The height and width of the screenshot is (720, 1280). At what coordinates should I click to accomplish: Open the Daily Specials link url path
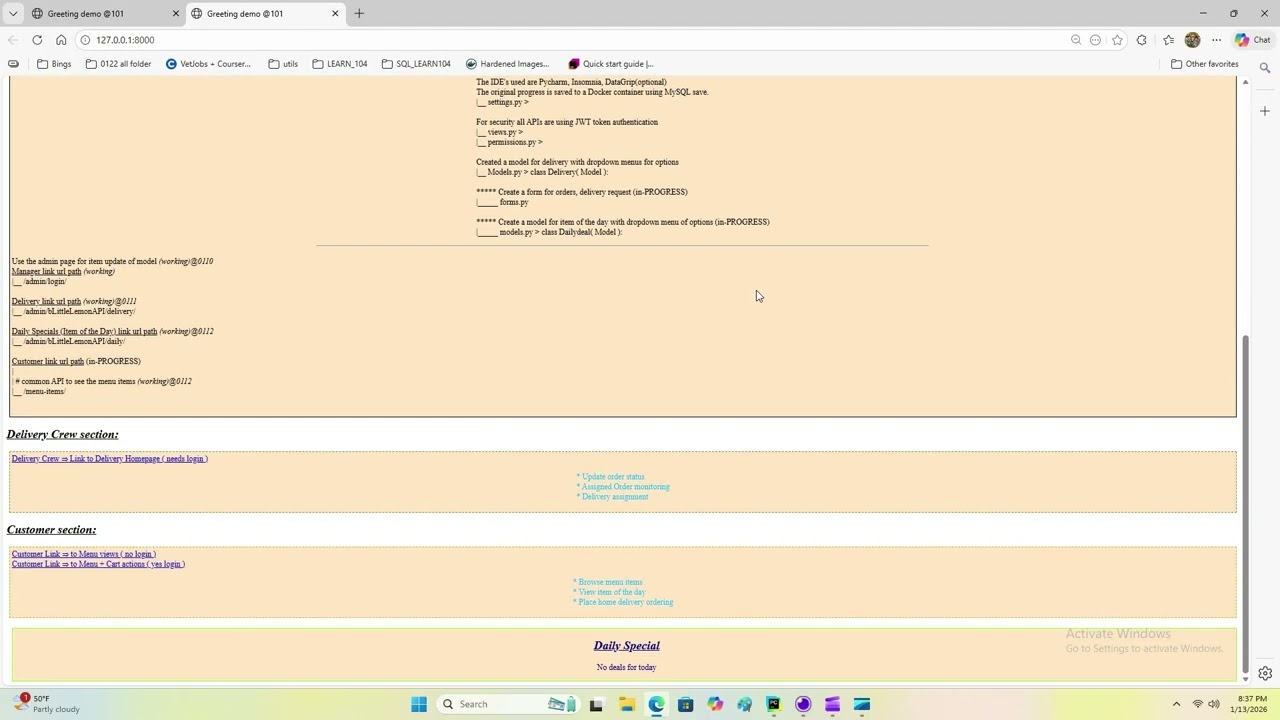pyautogui.click(x=84, y=331)
